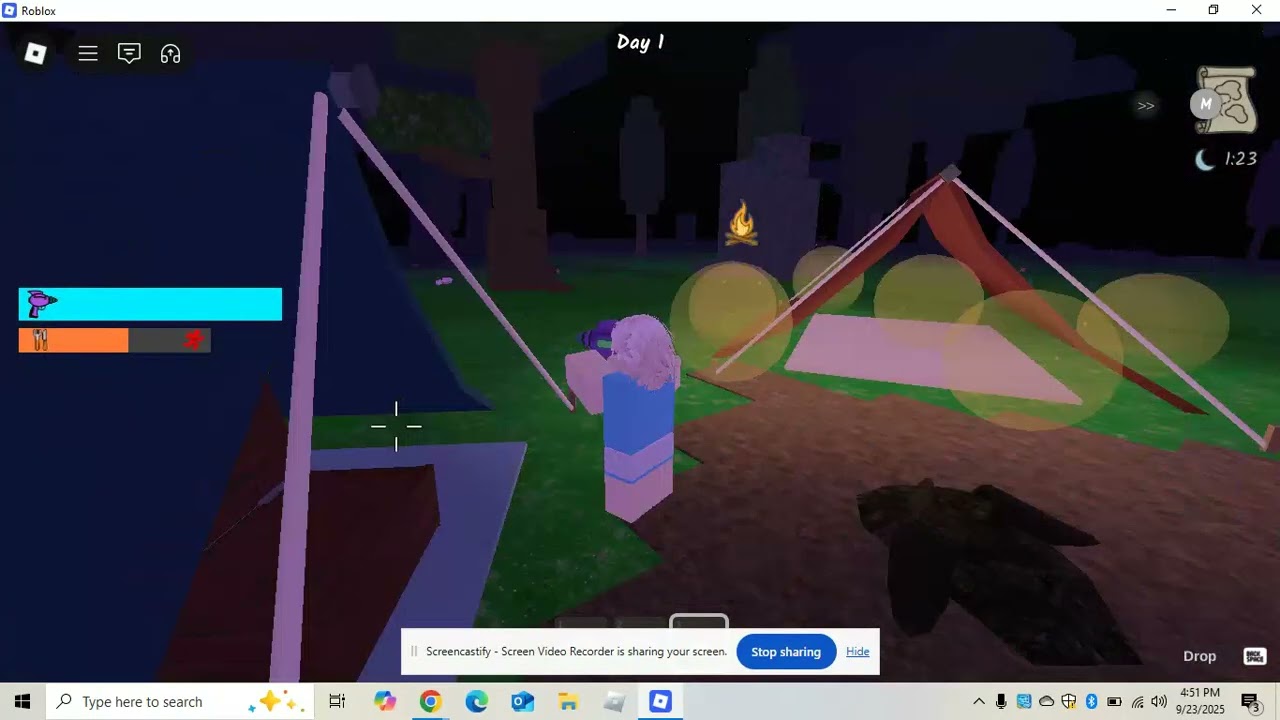Open the hamburger menu in Roblox

coord(88,54)
